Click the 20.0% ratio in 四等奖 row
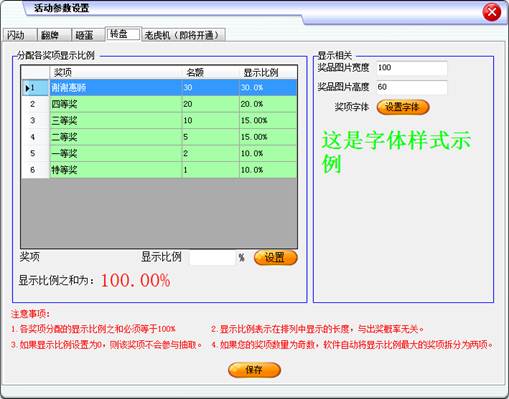This screenshot has height=399, width=509. point(268,104)
